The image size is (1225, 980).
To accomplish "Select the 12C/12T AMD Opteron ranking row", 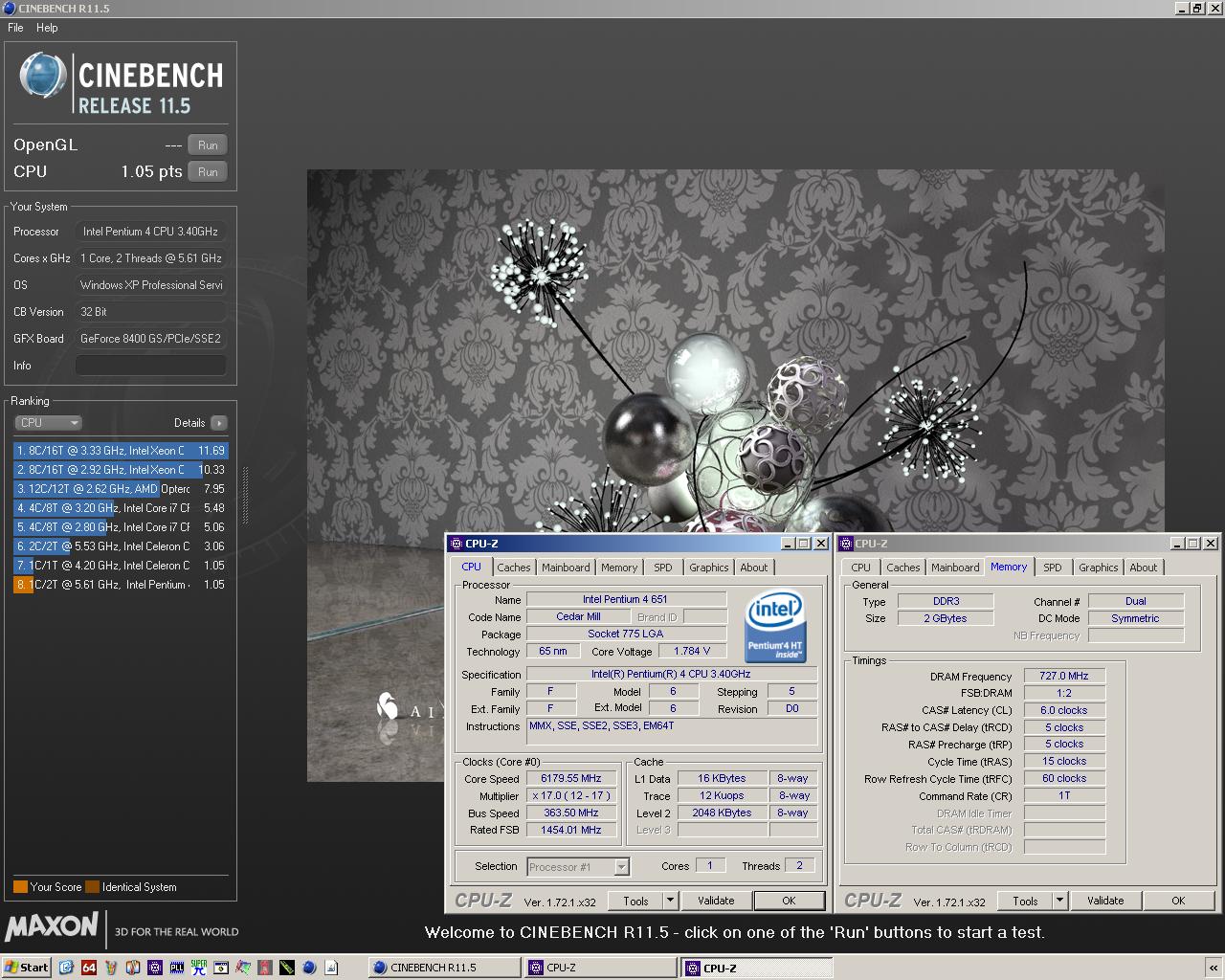I will click(121, 489).
